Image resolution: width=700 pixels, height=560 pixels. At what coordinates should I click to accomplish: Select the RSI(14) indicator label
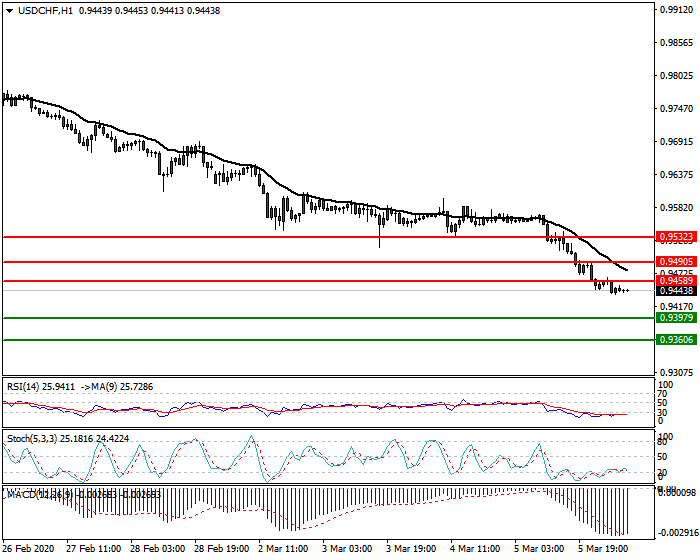click(x=22, y=387)
